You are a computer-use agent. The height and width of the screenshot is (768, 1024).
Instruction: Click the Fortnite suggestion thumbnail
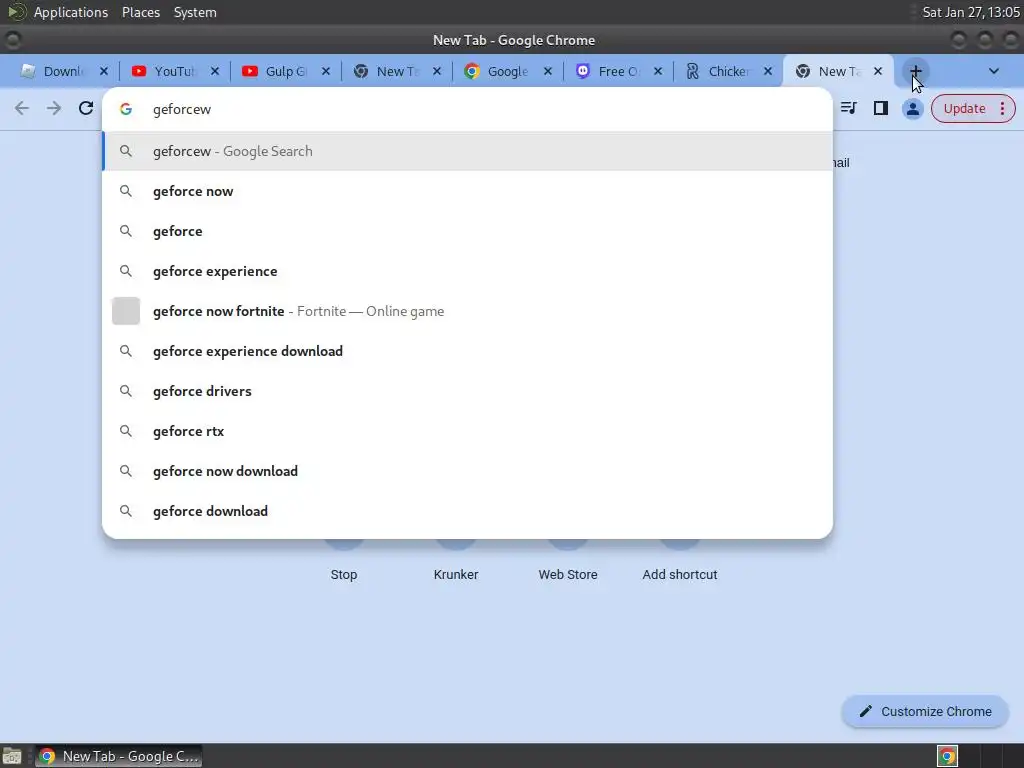click(x=126, y=311)
